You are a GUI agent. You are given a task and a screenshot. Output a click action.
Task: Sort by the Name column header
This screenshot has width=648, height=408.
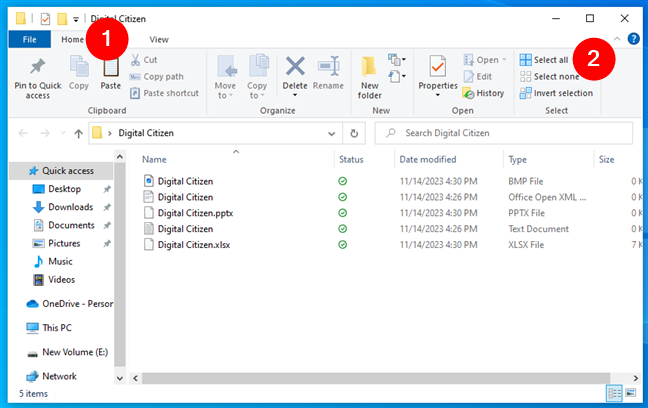coord(154,160)
